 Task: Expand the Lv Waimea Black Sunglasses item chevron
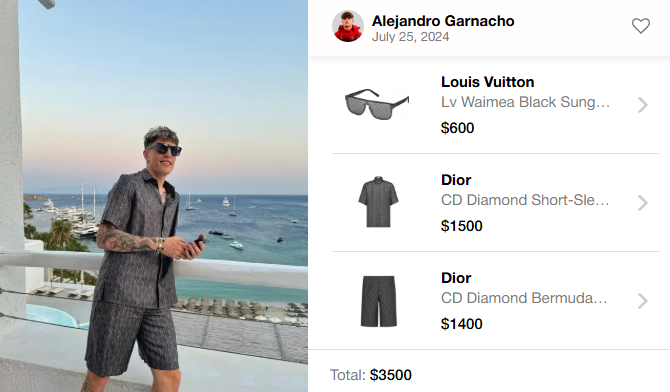click(643, 105)
